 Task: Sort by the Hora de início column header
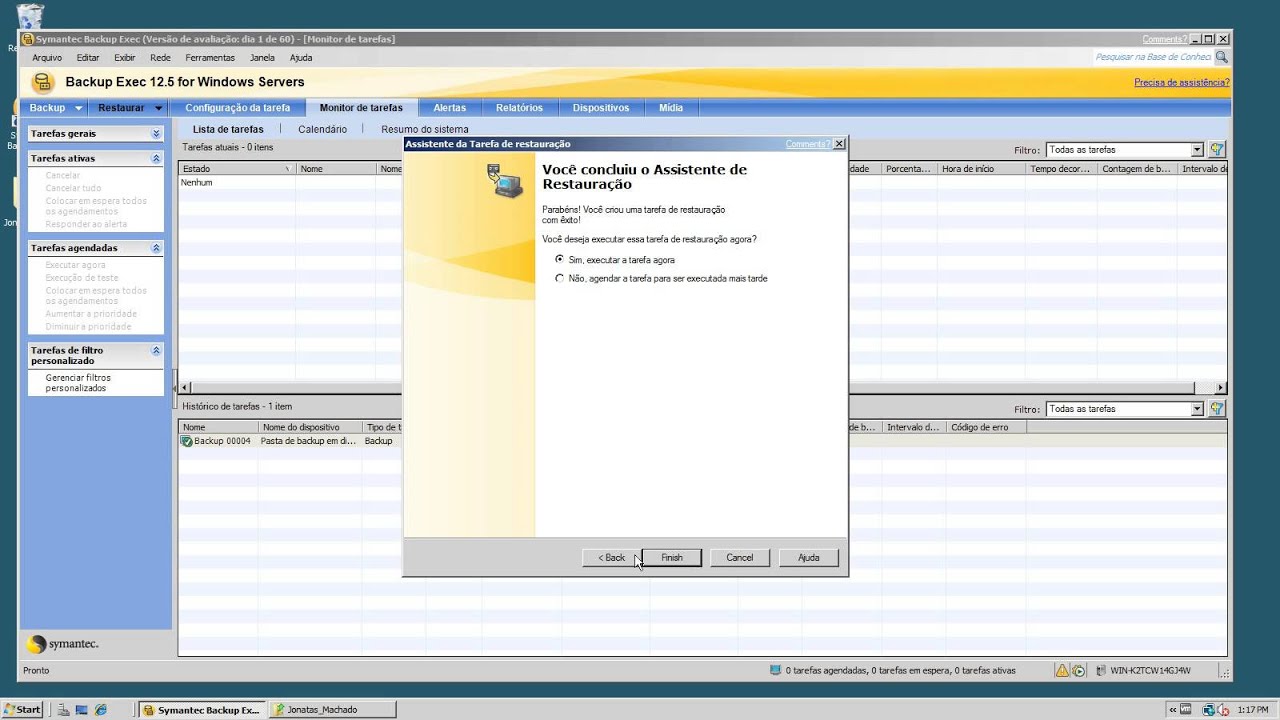982,169
